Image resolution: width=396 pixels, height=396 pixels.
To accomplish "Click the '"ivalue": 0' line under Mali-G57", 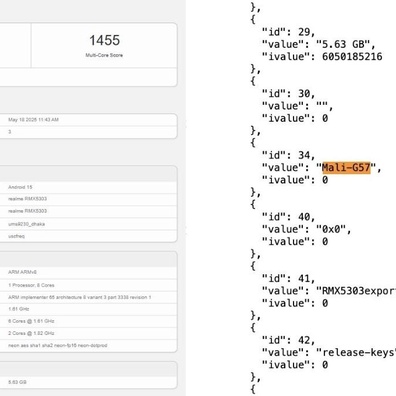I will (x=295, y=180).
